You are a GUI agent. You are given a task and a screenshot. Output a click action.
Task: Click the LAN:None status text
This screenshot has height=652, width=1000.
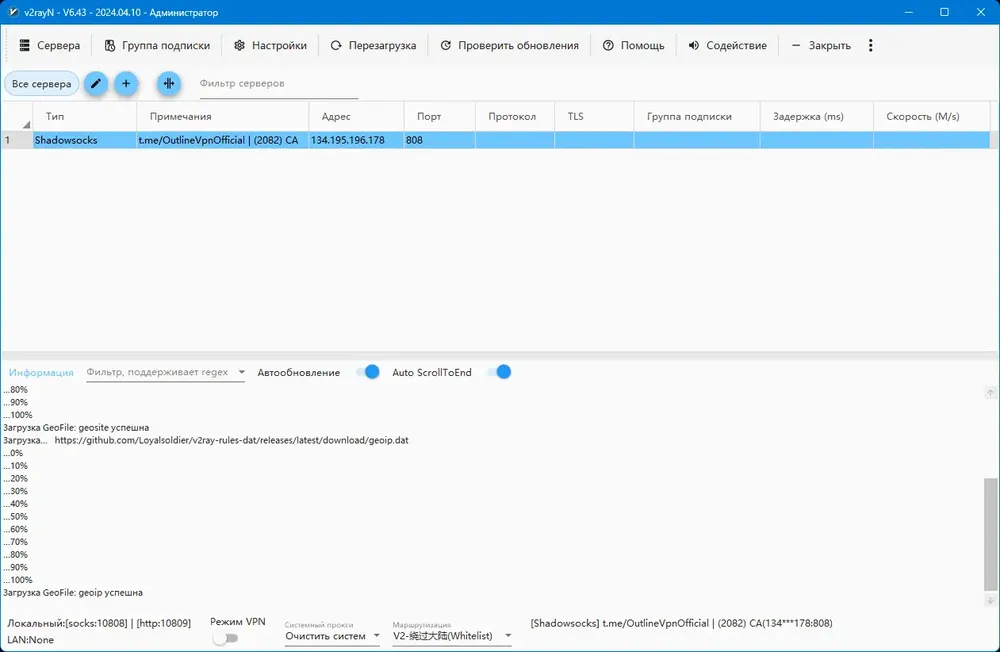coord(31,640)
